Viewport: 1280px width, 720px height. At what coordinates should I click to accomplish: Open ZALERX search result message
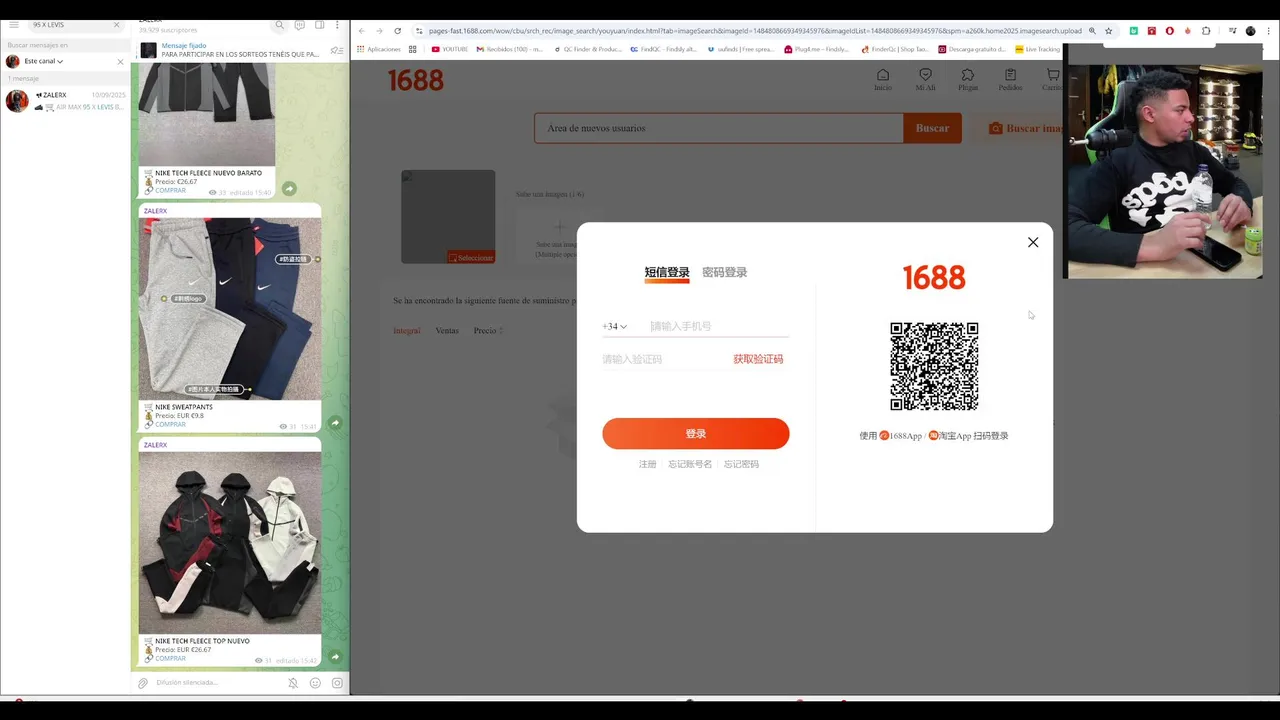tap(66, 101)
